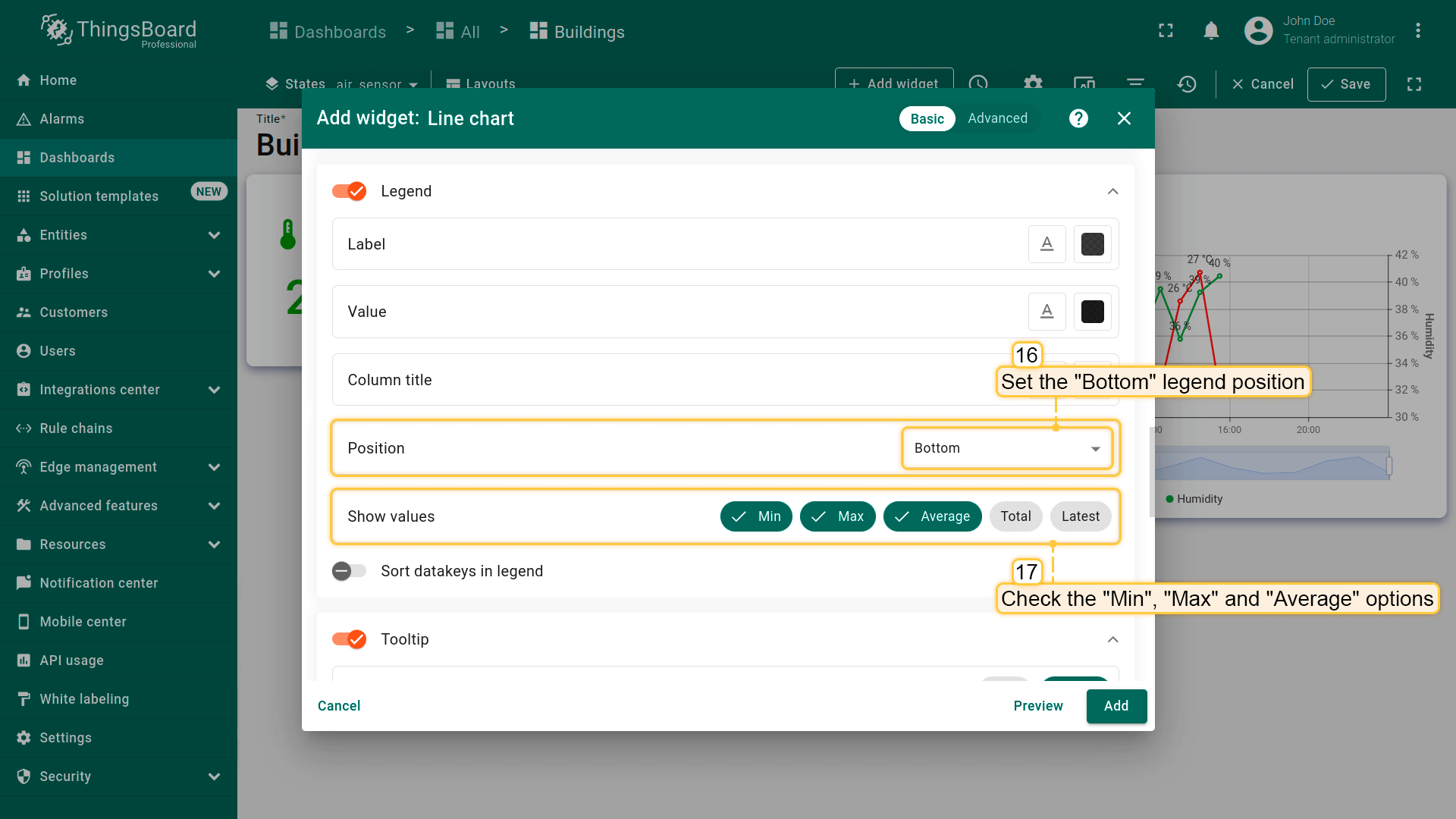Viewport: 1456px width, 819px height.
Task: Open Label font settings icon
Action: [1046, 244]
